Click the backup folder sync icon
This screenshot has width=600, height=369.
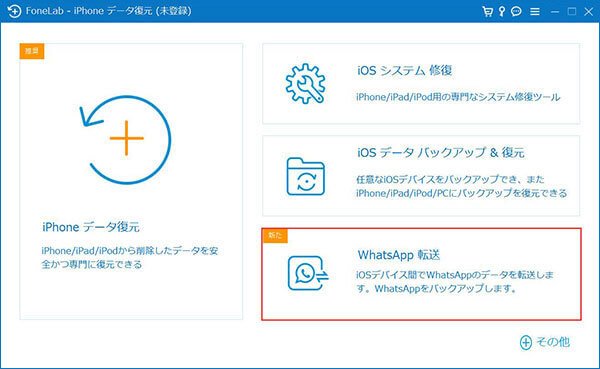305,176
